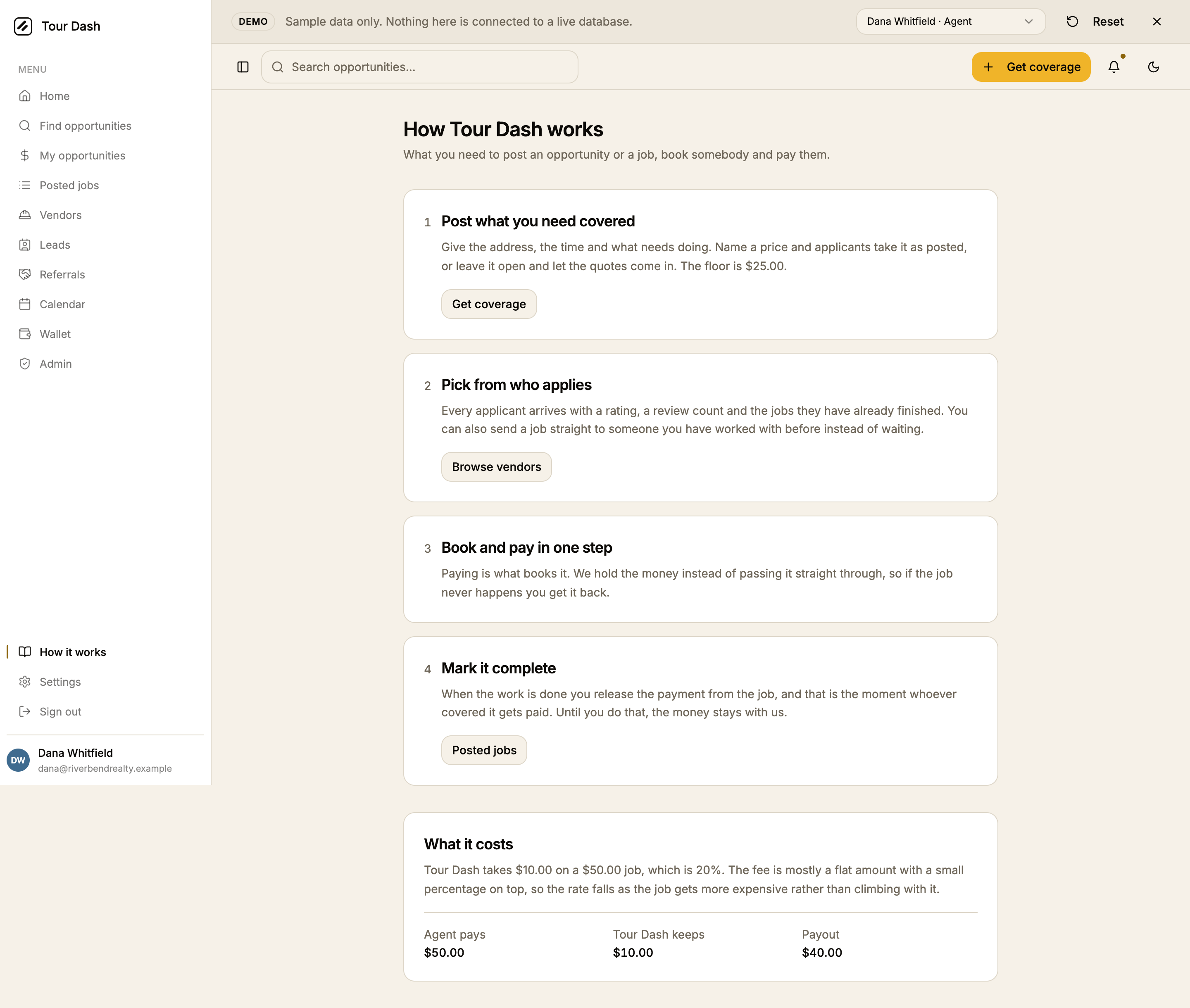Open My opportunities page
The image size is (1190, 1008).
105,155
